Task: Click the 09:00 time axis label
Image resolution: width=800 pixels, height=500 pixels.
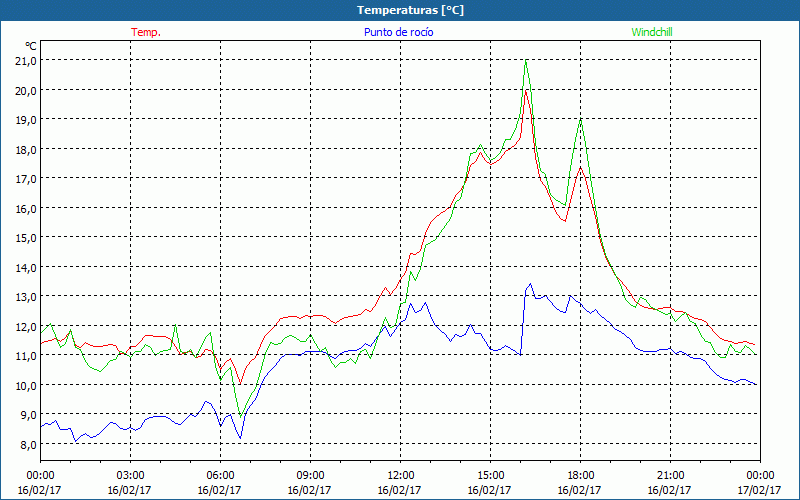Action: (x=310, y=475)
